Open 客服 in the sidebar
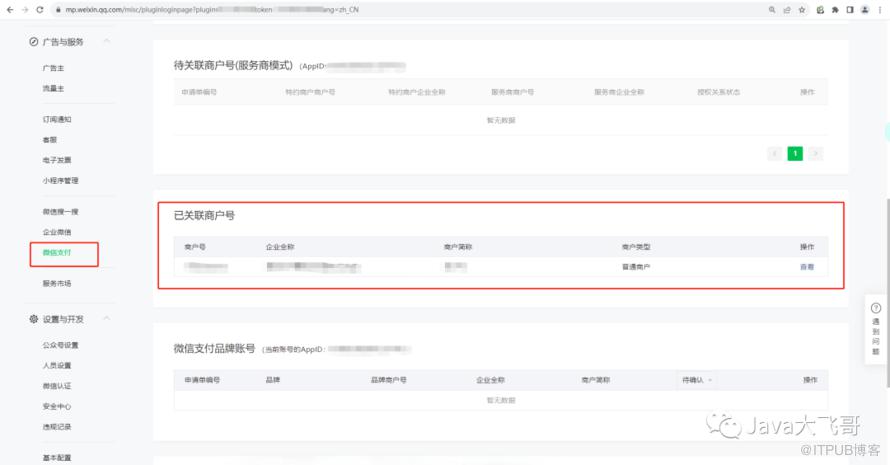 tap(50, 140)
